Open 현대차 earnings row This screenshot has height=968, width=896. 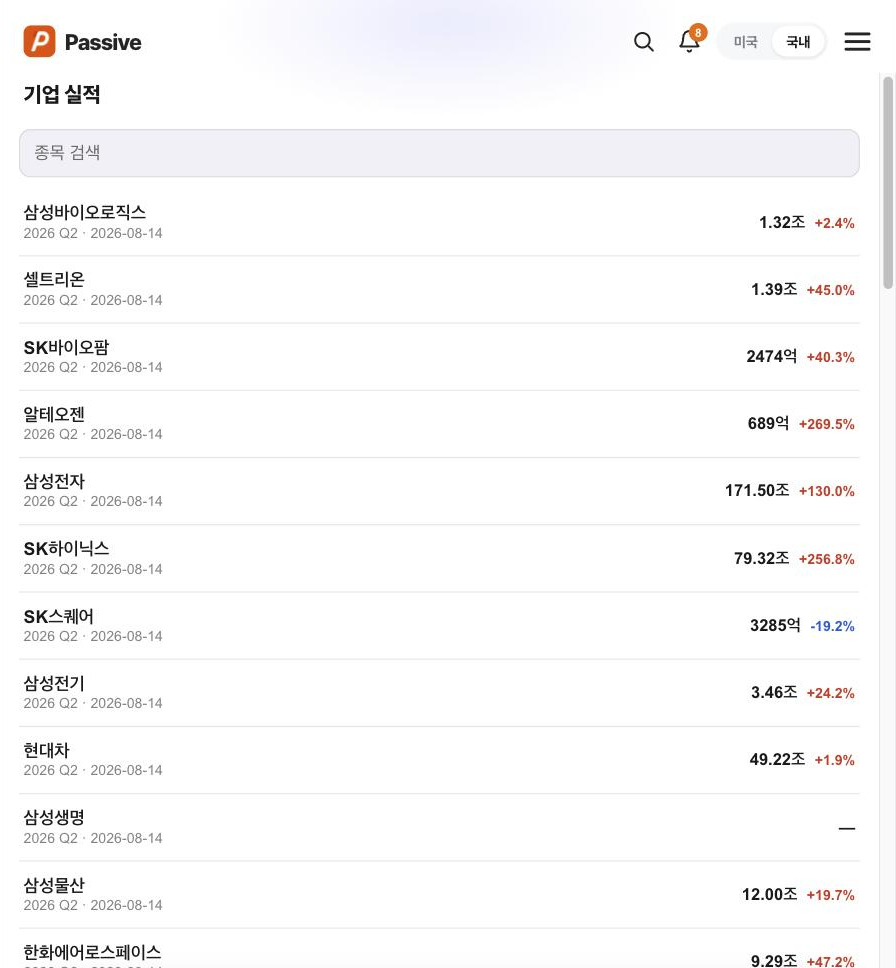click(x=439, y=760)
